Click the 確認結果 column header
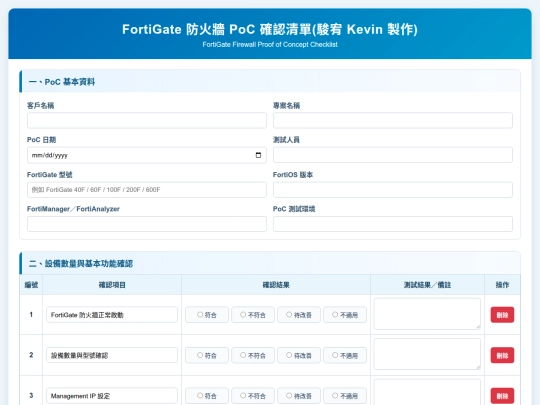Image resolution: width=540 pixels, height=405 pixels. click(276, 285)
